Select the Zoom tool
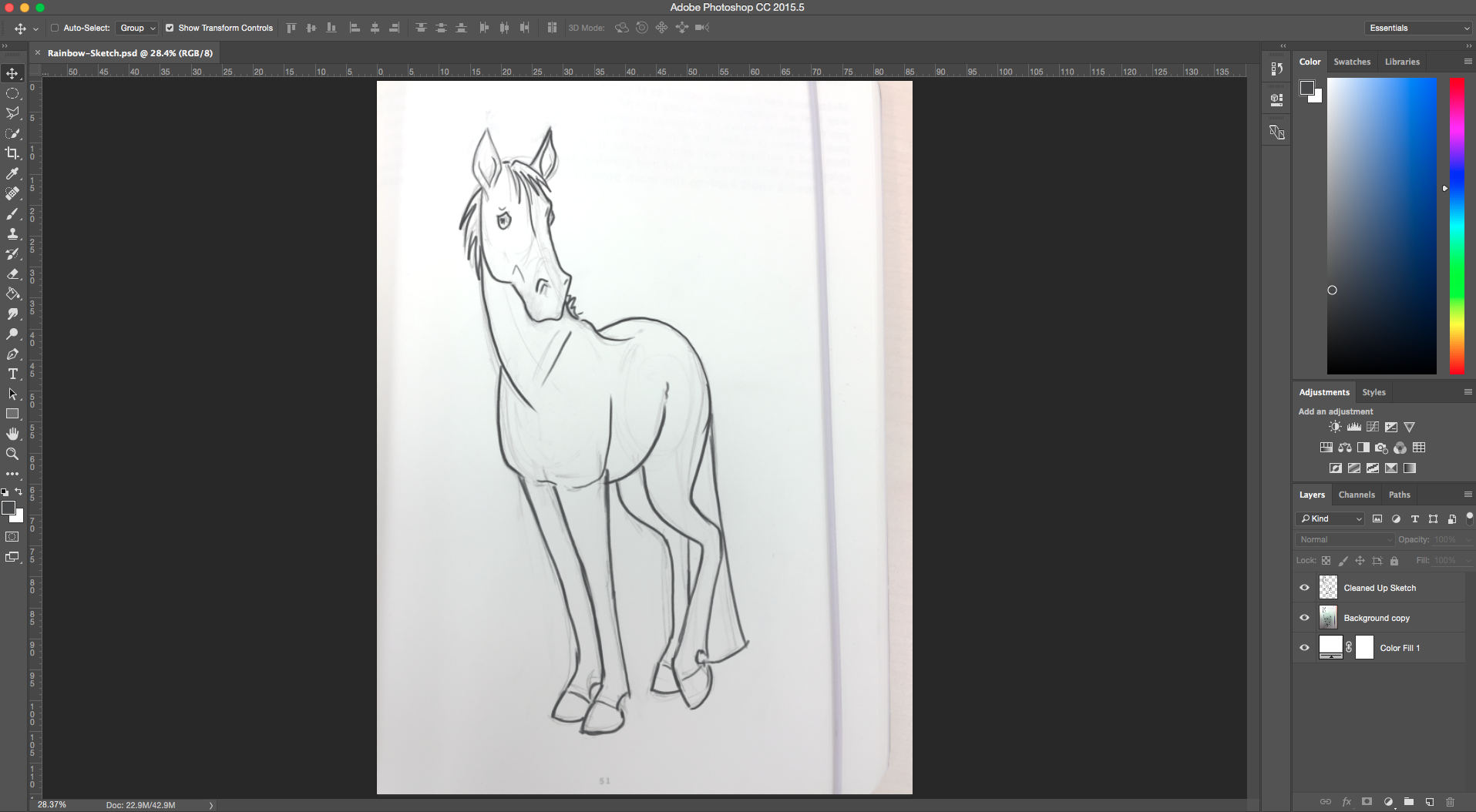This screenshot has width=1476, height=812. 12,455
